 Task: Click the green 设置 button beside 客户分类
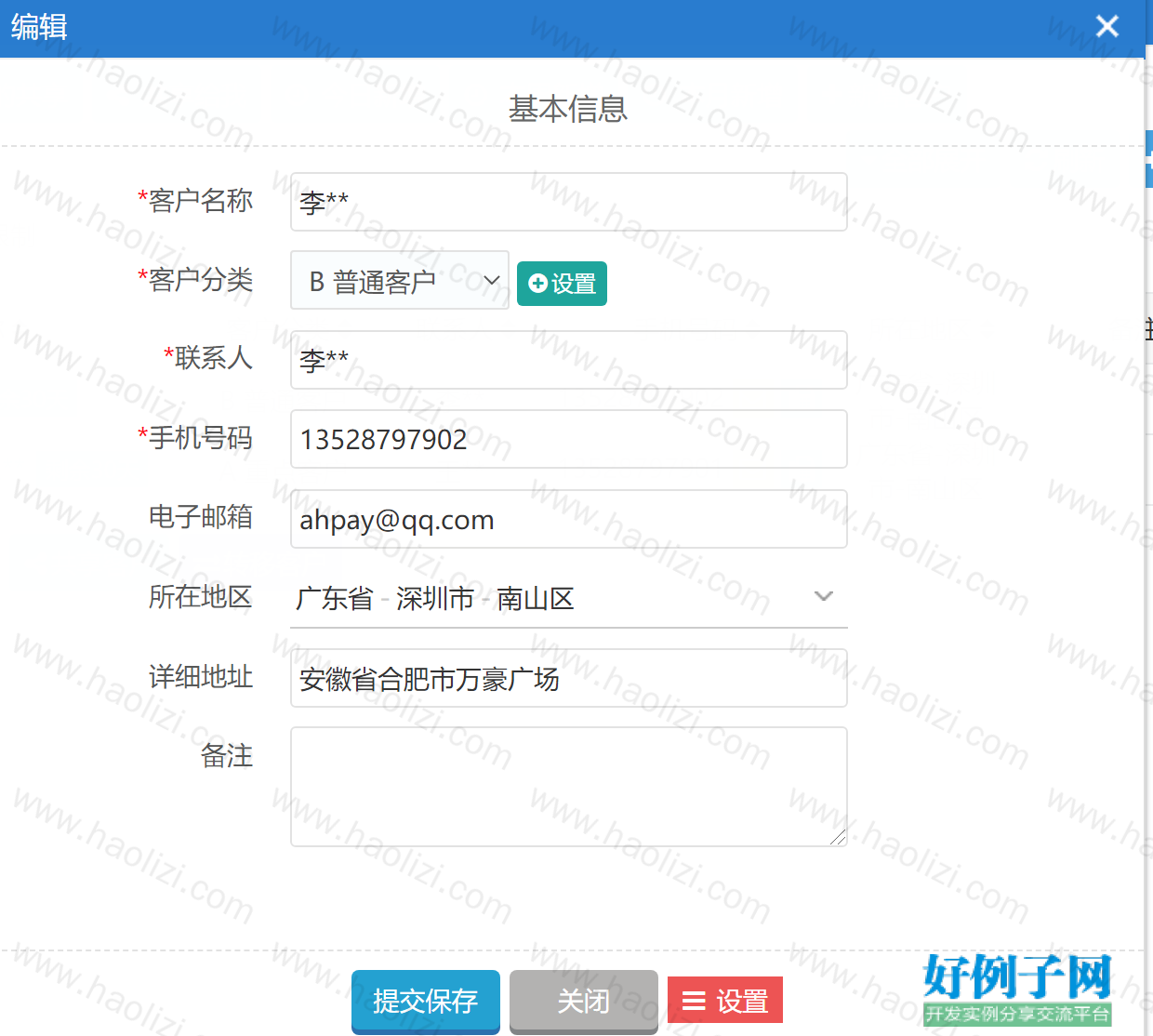(x=562, y=284)
